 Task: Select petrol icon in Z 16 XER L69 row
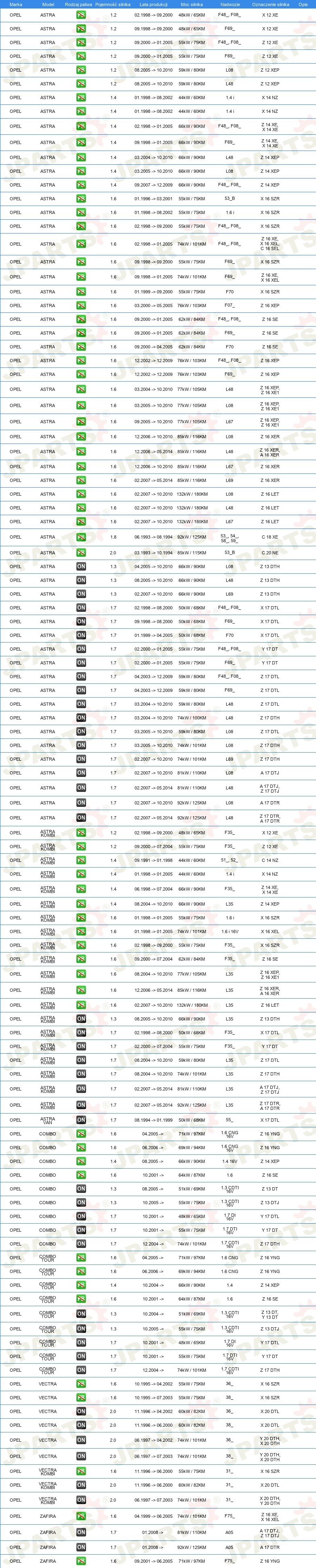(x=81, y=480)
